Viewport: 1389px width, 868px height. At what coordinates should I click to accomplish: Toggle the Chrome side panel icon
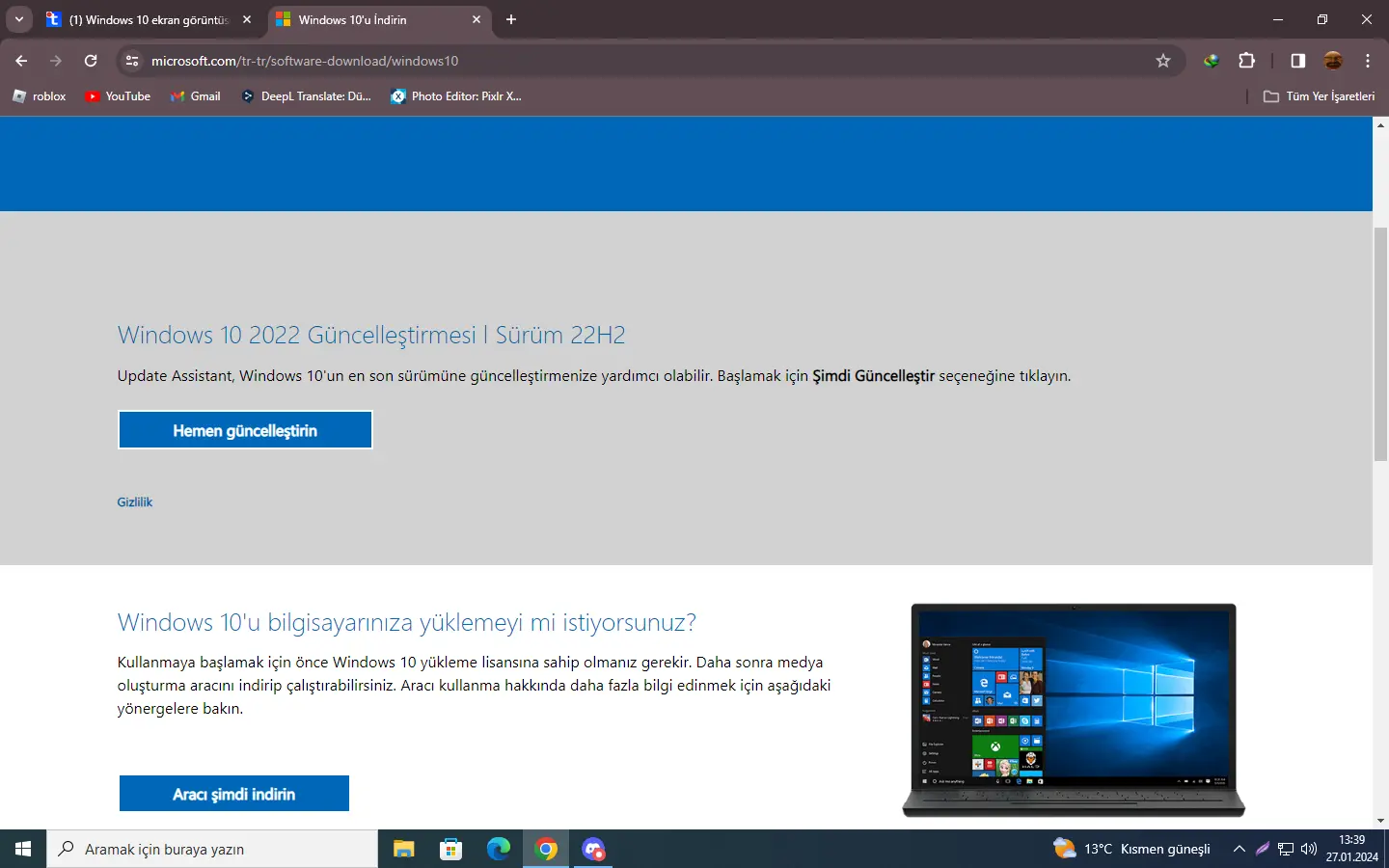(x=1297, y=61)
